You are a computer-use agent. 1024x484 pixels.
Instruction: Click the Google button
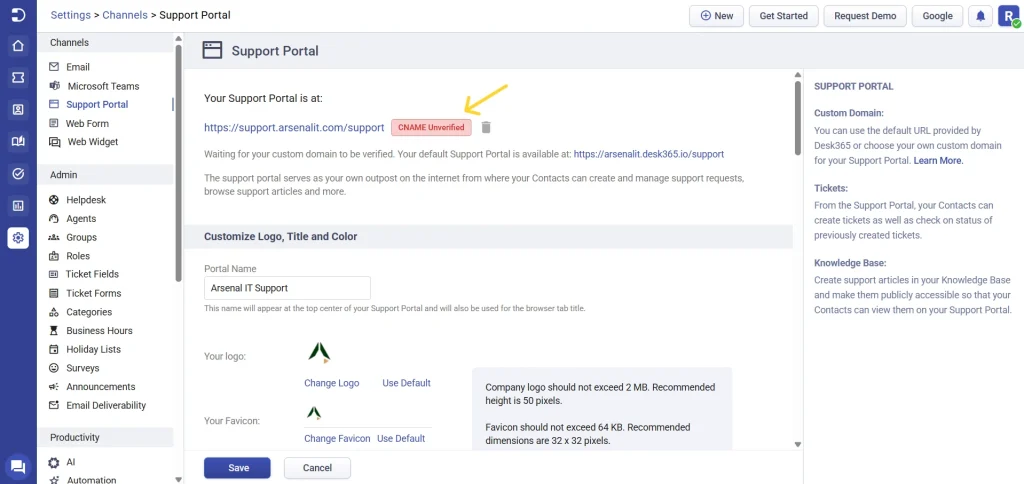click(x=937, y=16)
